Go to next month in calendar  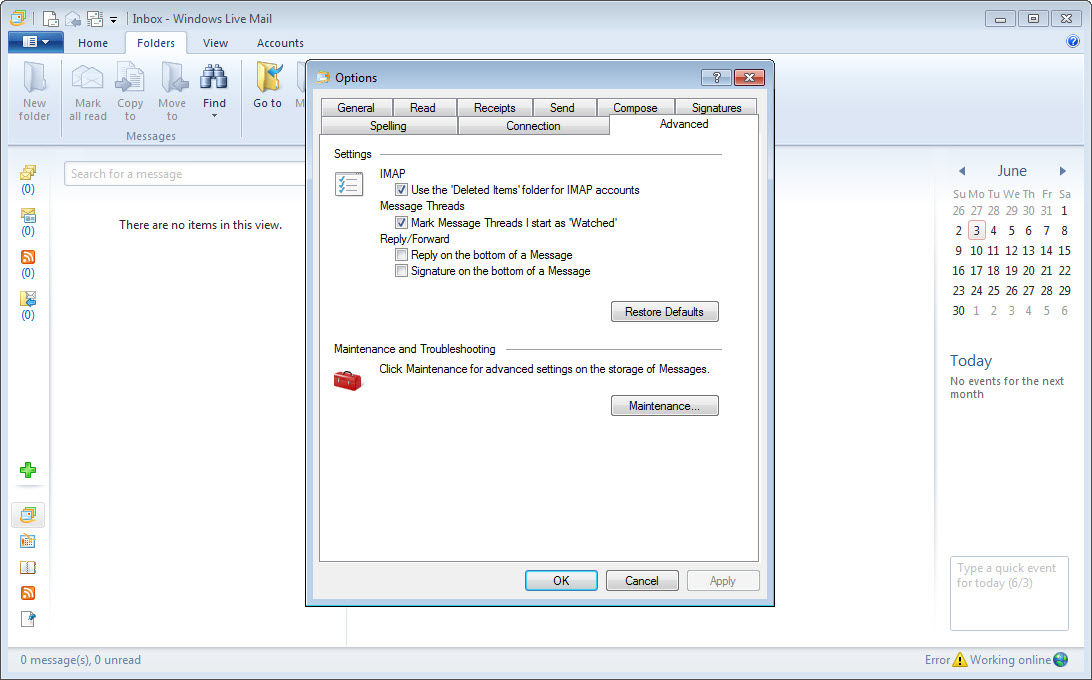click(1063, 171)
